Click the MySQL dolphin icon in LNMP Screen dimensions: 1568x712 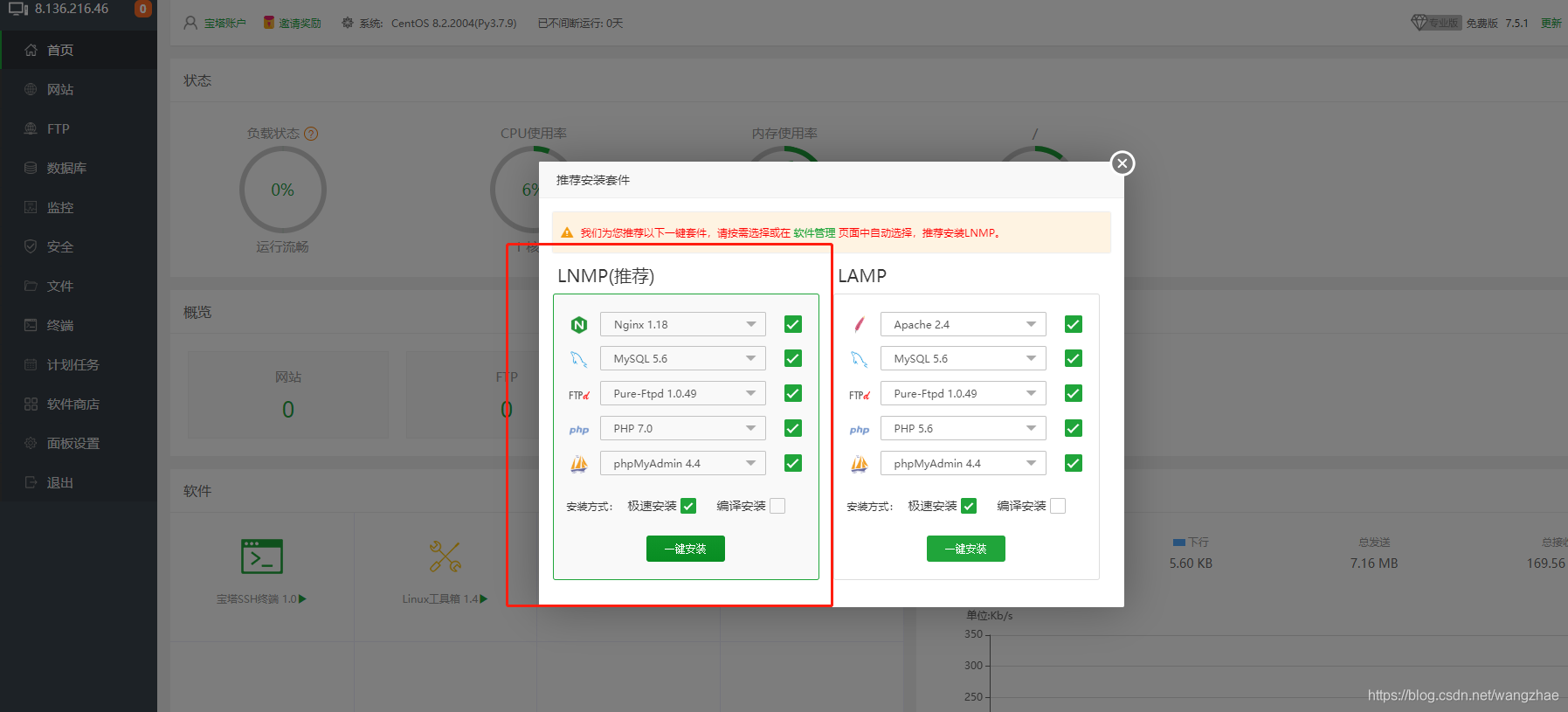579,359
